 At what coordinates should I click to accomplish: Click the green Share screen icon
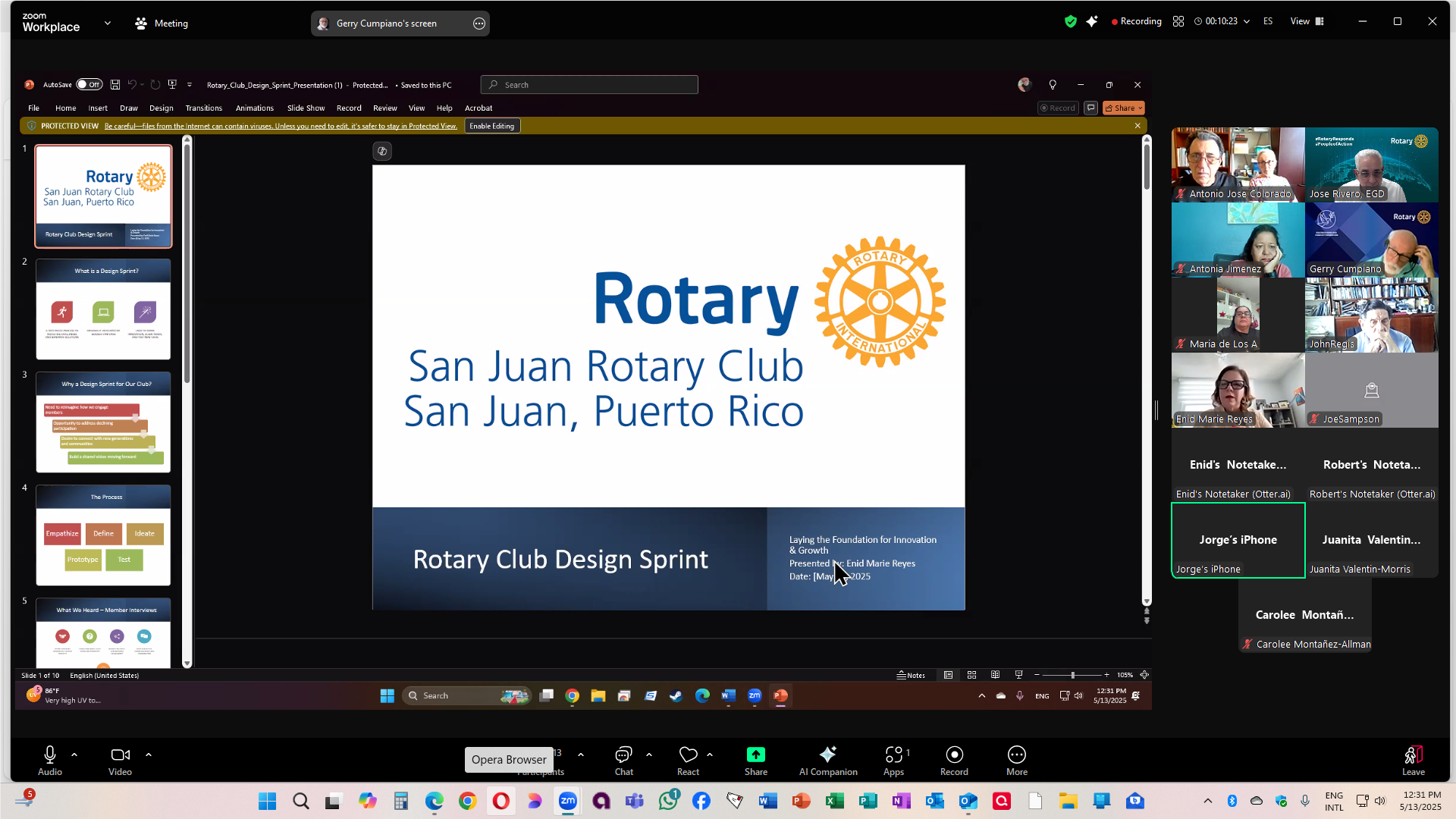point(755,755)
